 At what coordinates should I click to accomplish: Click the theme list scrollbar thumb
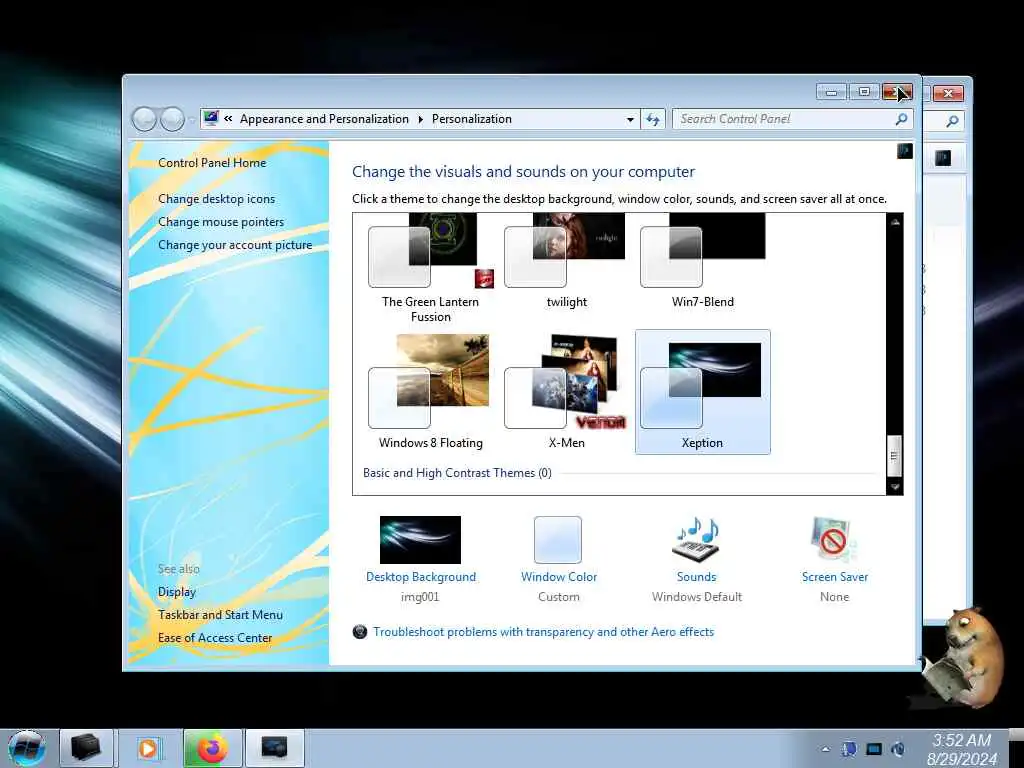pyautogui.click(x=895, y=456)
